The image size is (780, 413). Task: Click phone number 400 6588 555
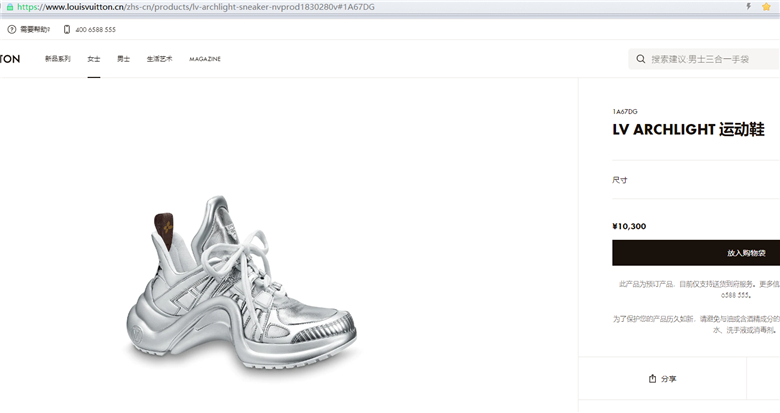(x=96, y=30)
